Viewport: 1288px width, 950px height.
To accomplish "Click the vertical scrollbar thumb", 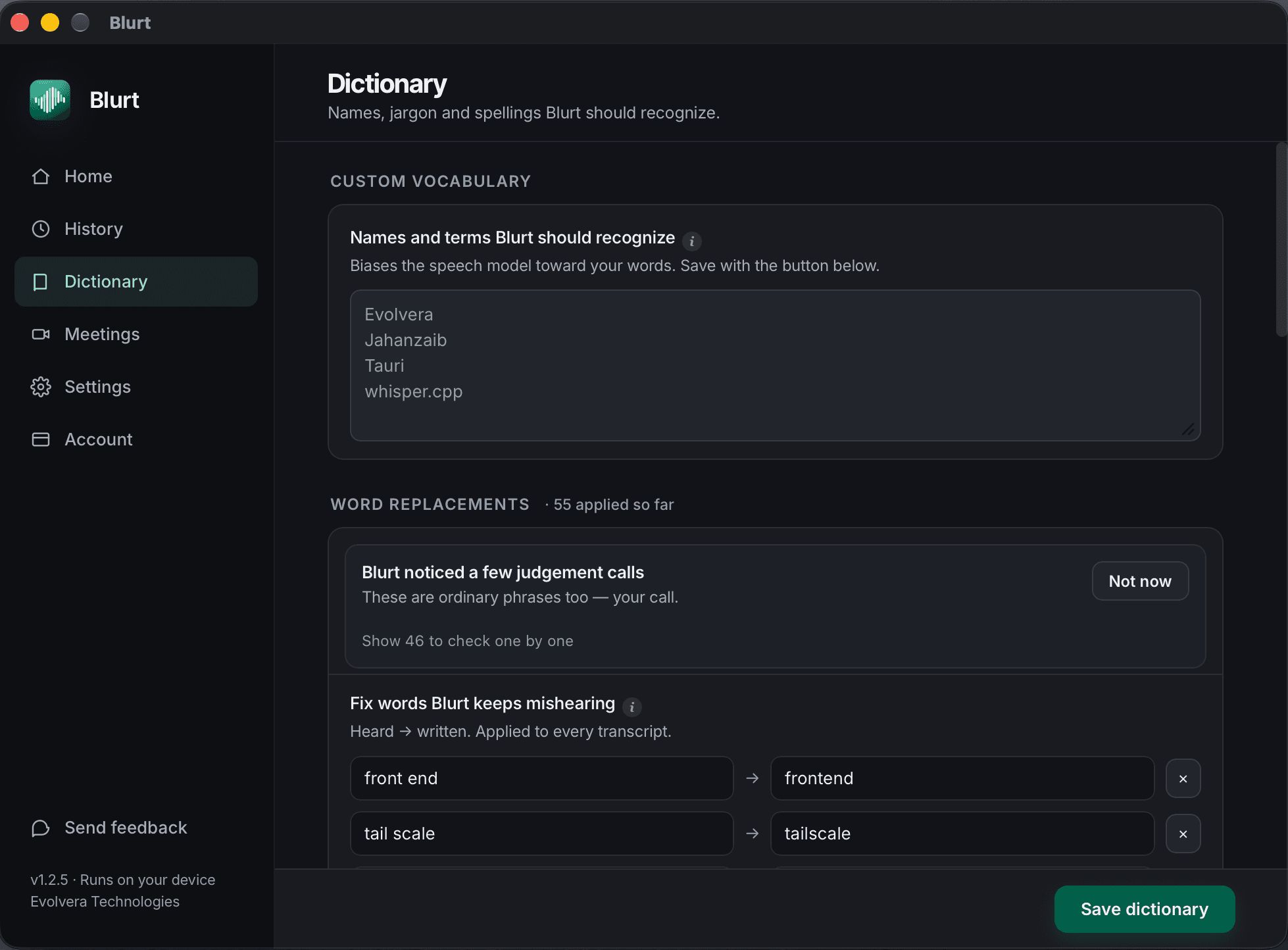I will [x=1281, y=240].
